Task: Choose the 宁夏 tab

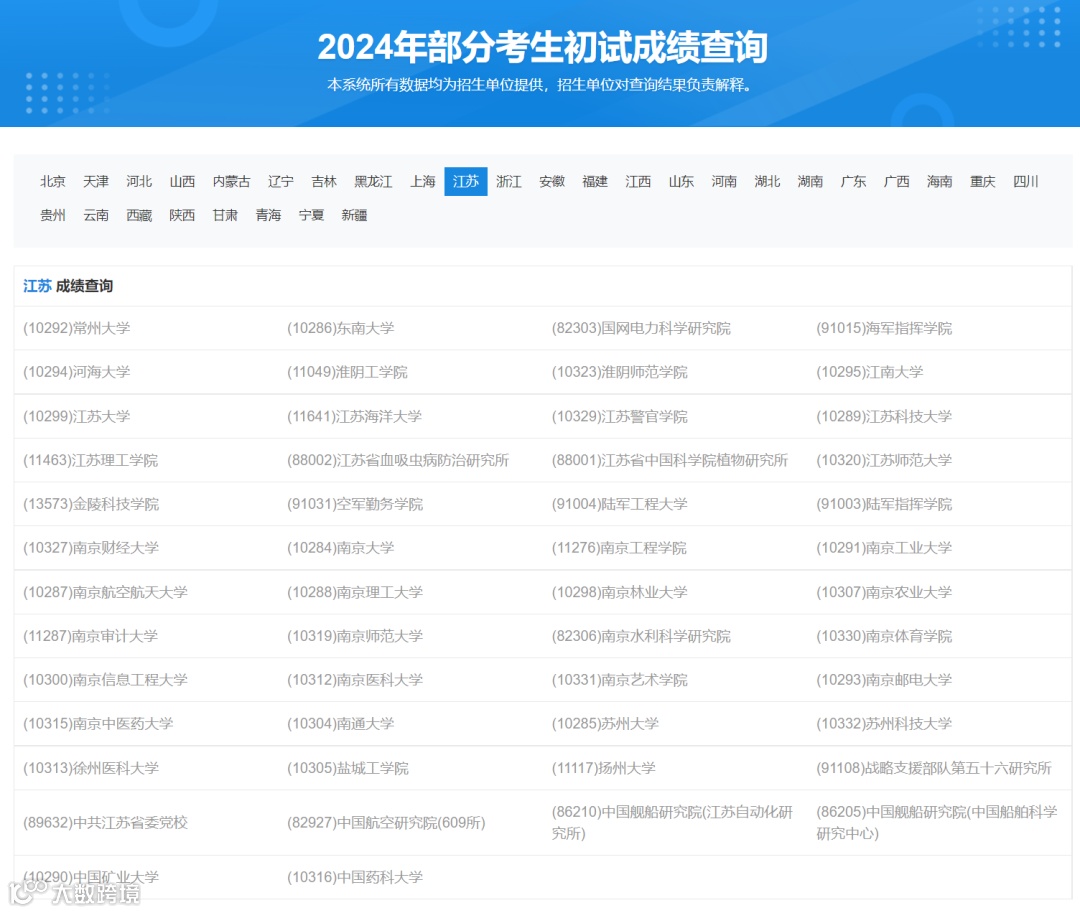Action: tap(311, 215)
